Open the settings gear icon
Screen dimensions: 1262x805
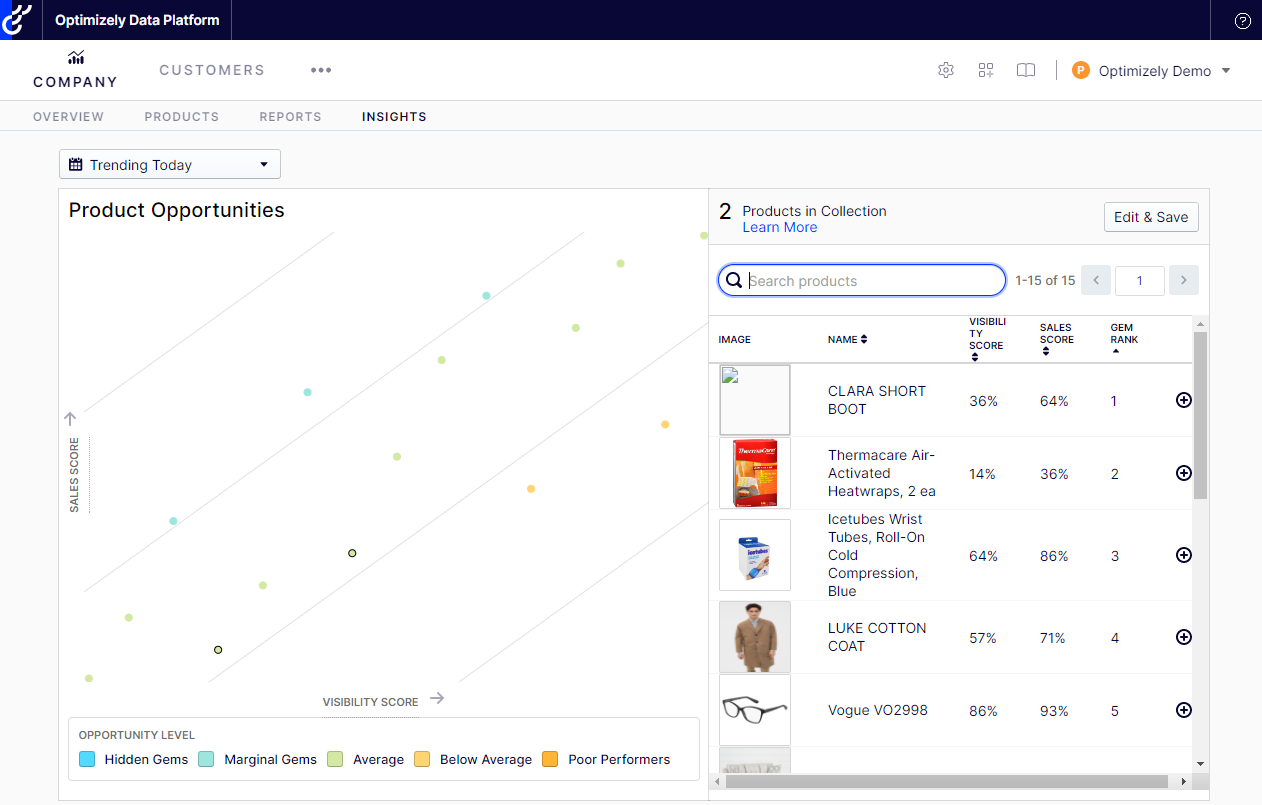[946, 70]
